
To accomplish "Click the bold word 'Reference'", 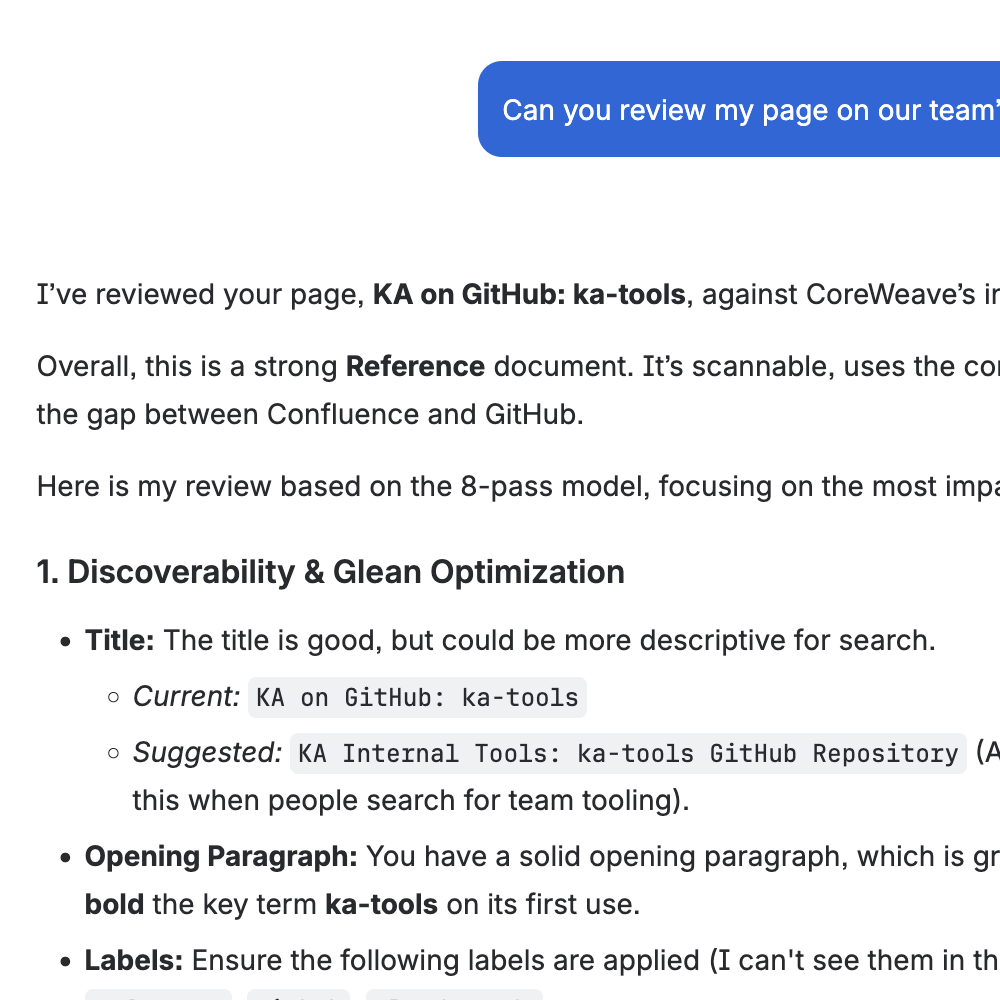I will [x=415, y=367].
